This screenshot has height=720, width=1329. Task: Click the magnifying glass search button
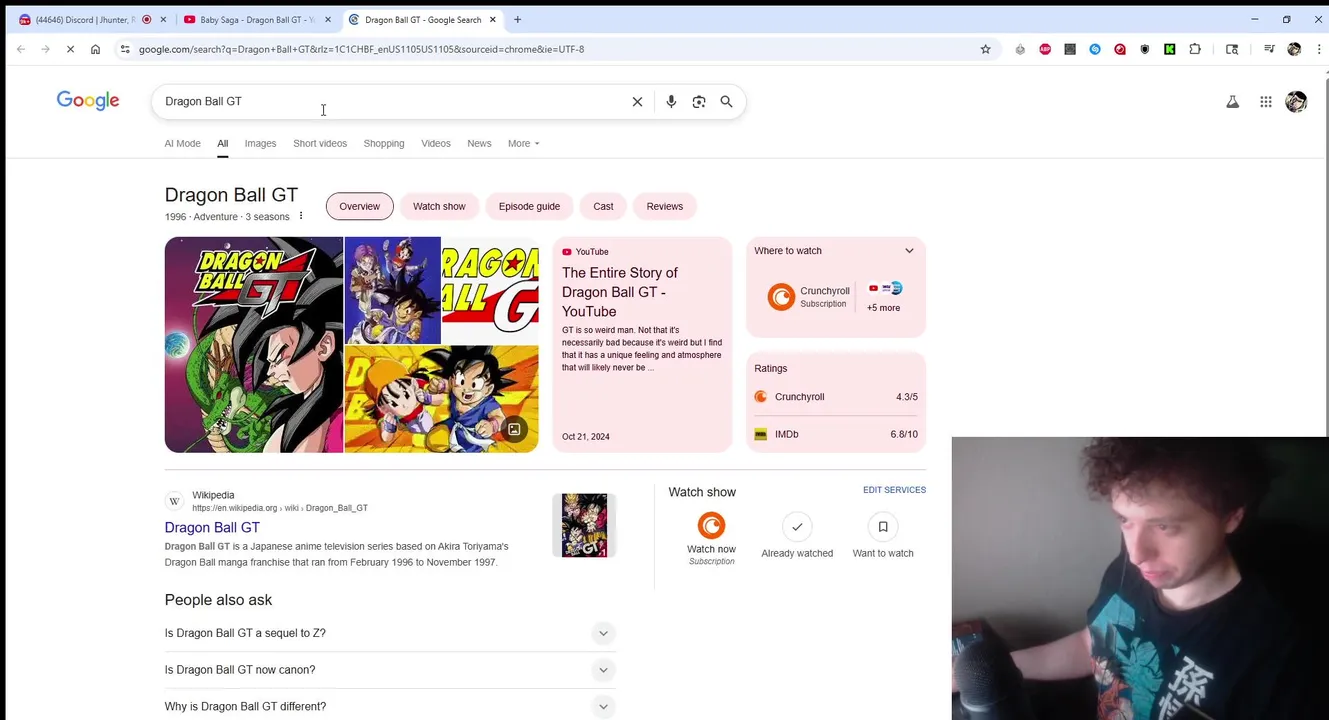[x=727, y=101]
